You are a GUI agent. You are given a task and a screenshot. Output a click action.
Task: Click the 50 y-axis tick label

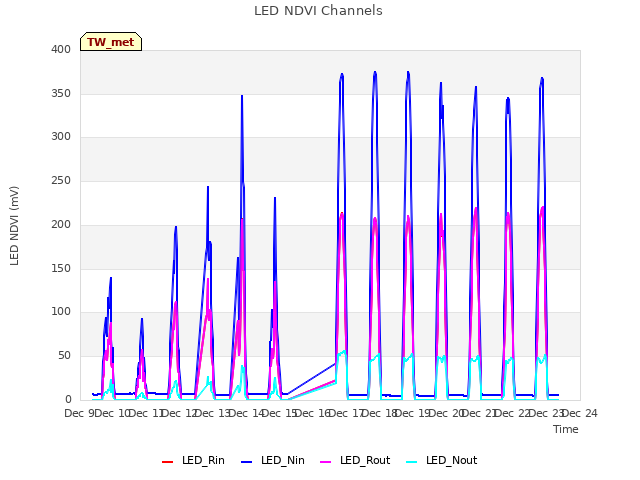point(64,356)
